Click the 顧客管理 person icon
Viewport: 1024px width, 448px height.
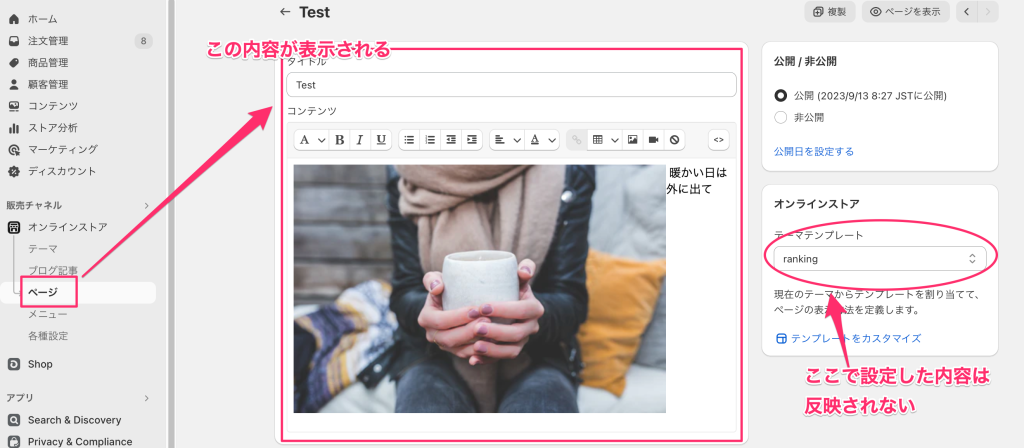coord(14,84)
